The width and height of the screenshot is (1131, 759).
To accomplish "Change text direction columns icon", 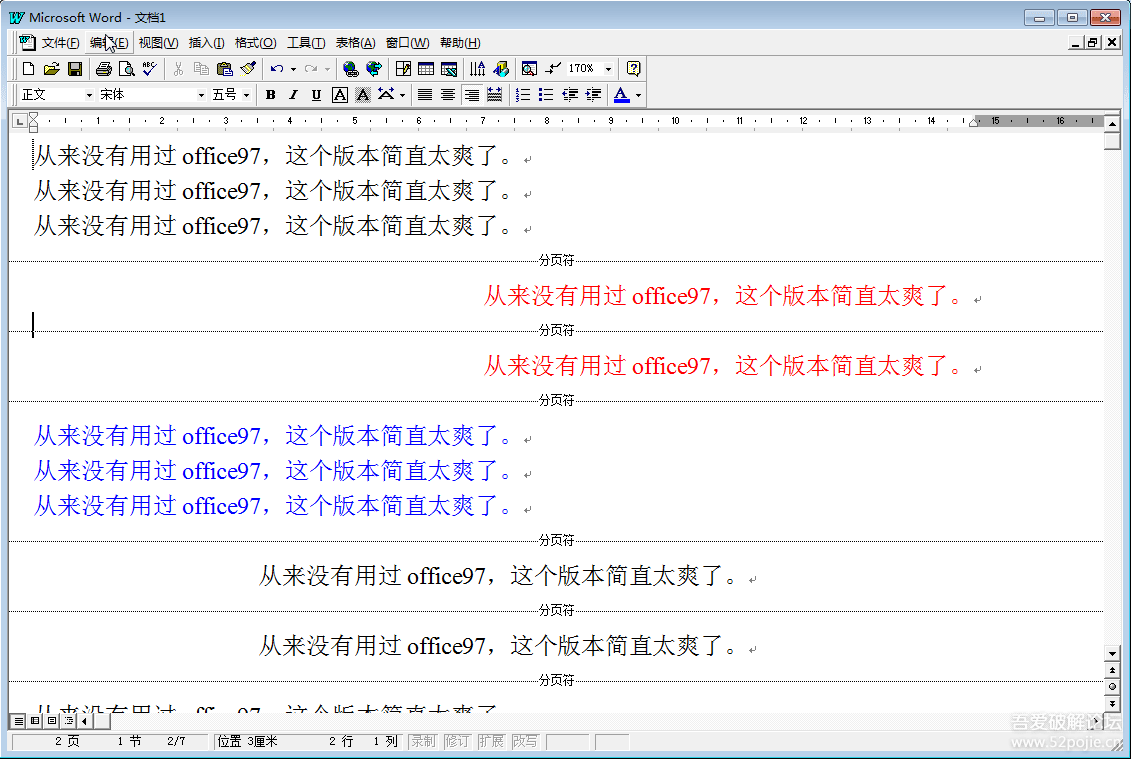I will pos(478,69).
